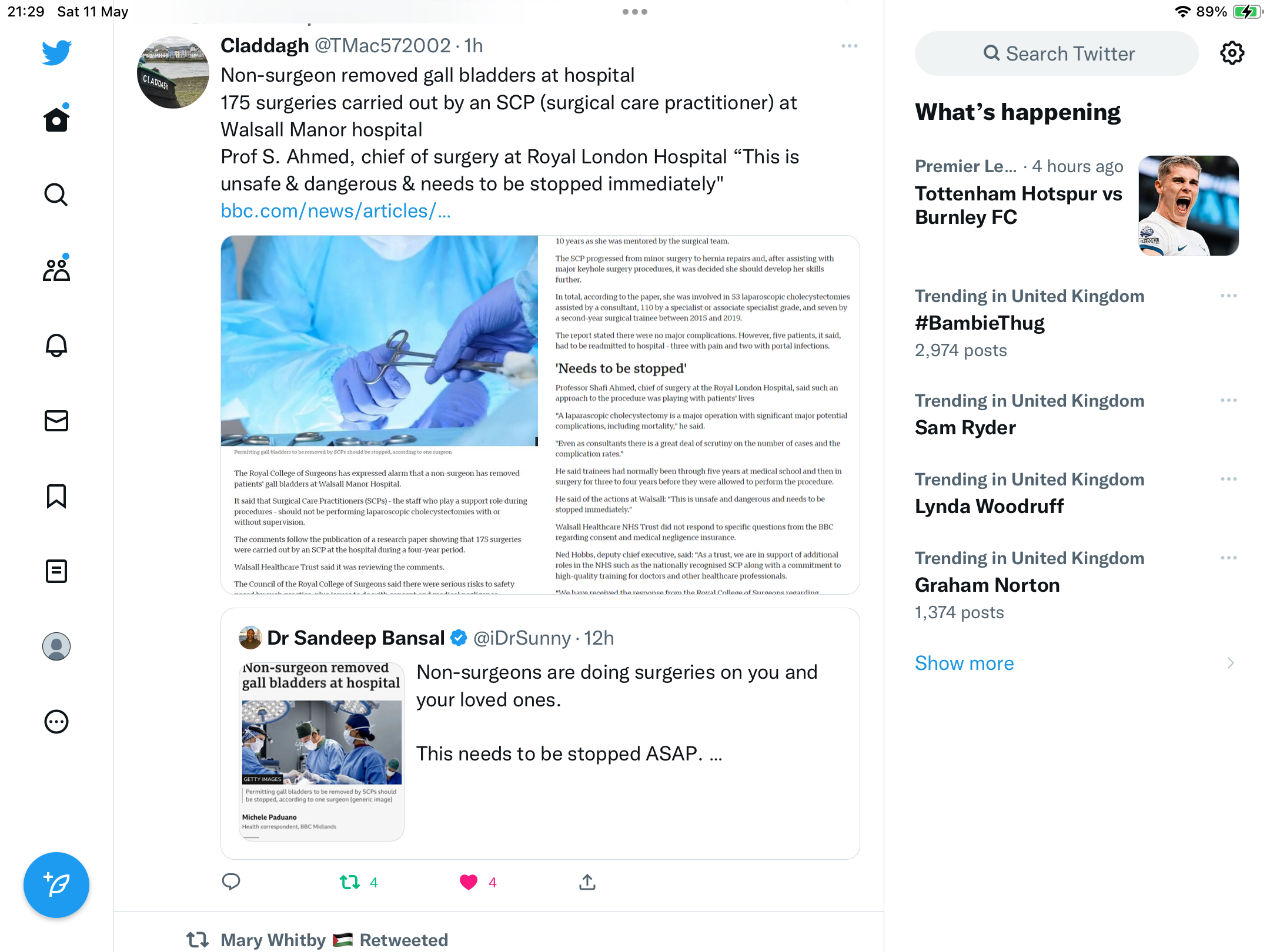Image resolution: width=1270 pixels, height=952 pixels.
Task: Open the Communities people icon
Action: pos(56,269)
